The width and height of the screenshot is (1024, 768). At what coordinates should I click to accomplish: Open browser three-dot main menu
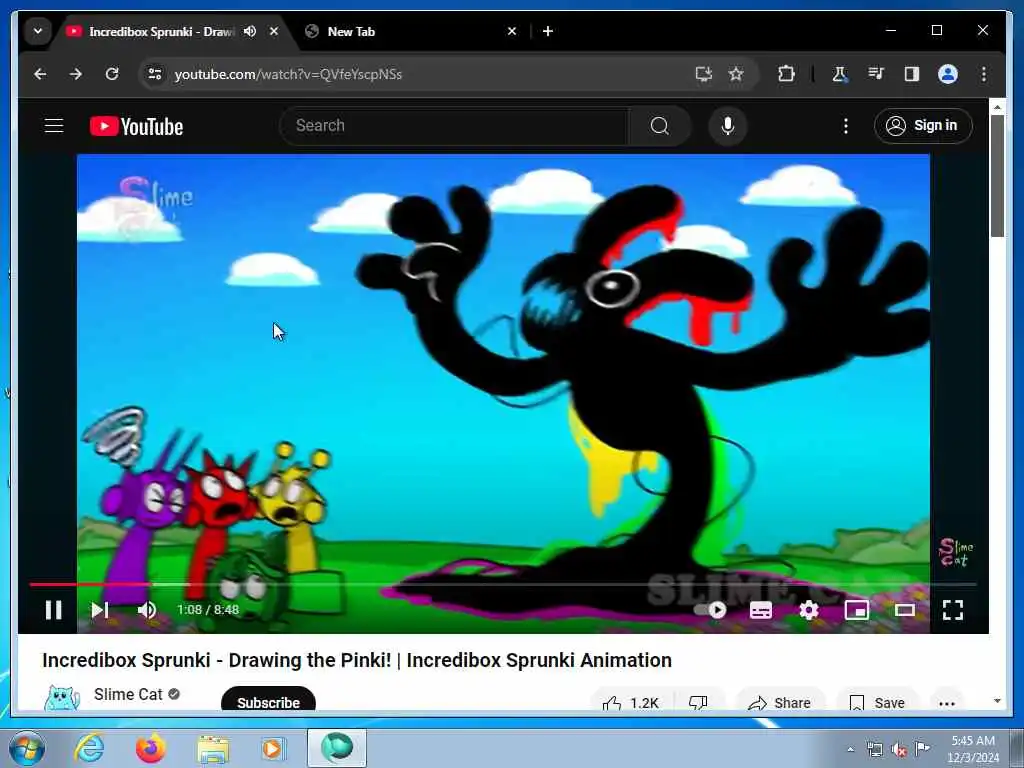[x=984, y=74]
